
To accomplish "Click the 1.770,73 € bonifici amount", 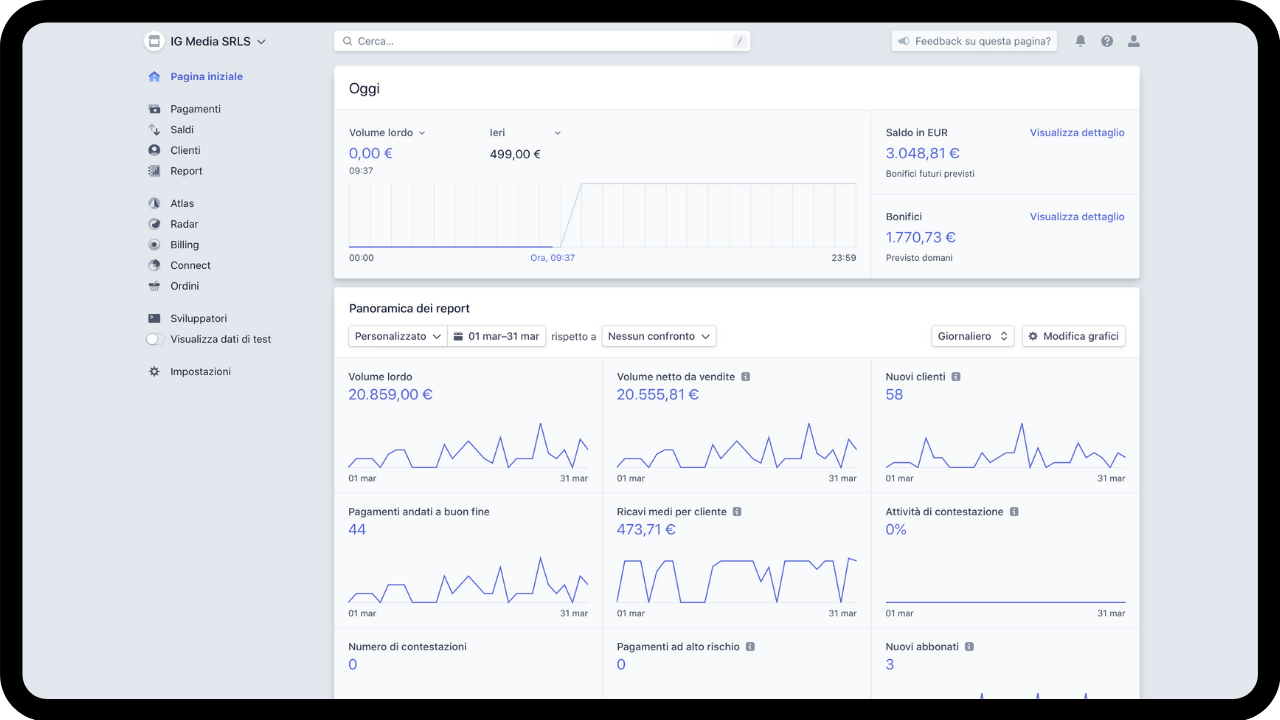I will pyautogui.click(x=921, y=237).
